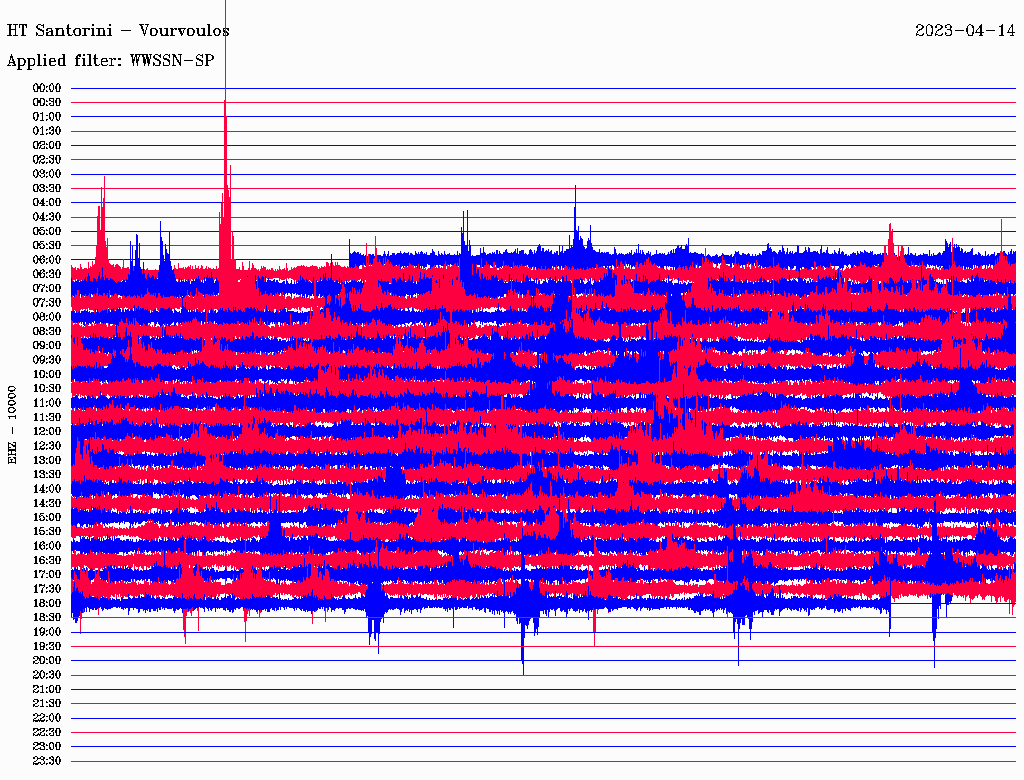Click the date 2023-04-14 in the header
Viewport: 1024px width, 780px height.
pyautogui.click(x=964, y=31)
